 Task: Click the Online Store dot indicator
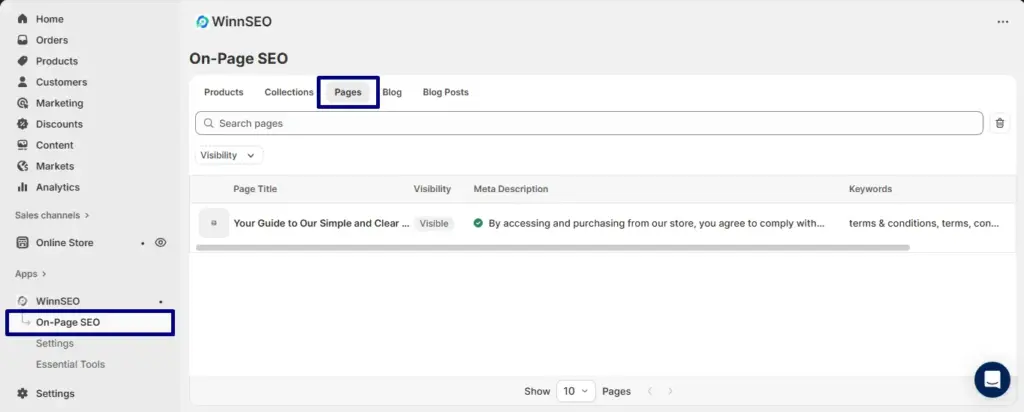click(x=142, y=243)
